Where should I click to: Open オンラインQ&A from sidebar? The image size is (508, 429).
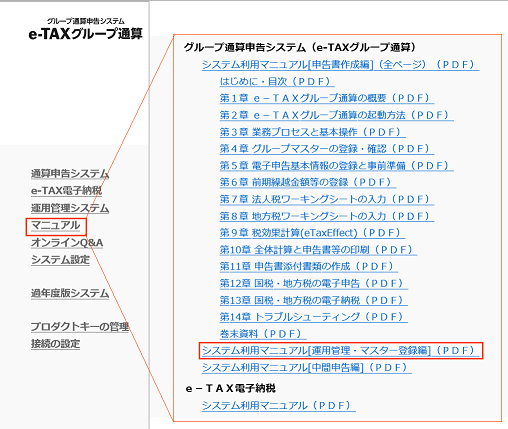(67, 243)
